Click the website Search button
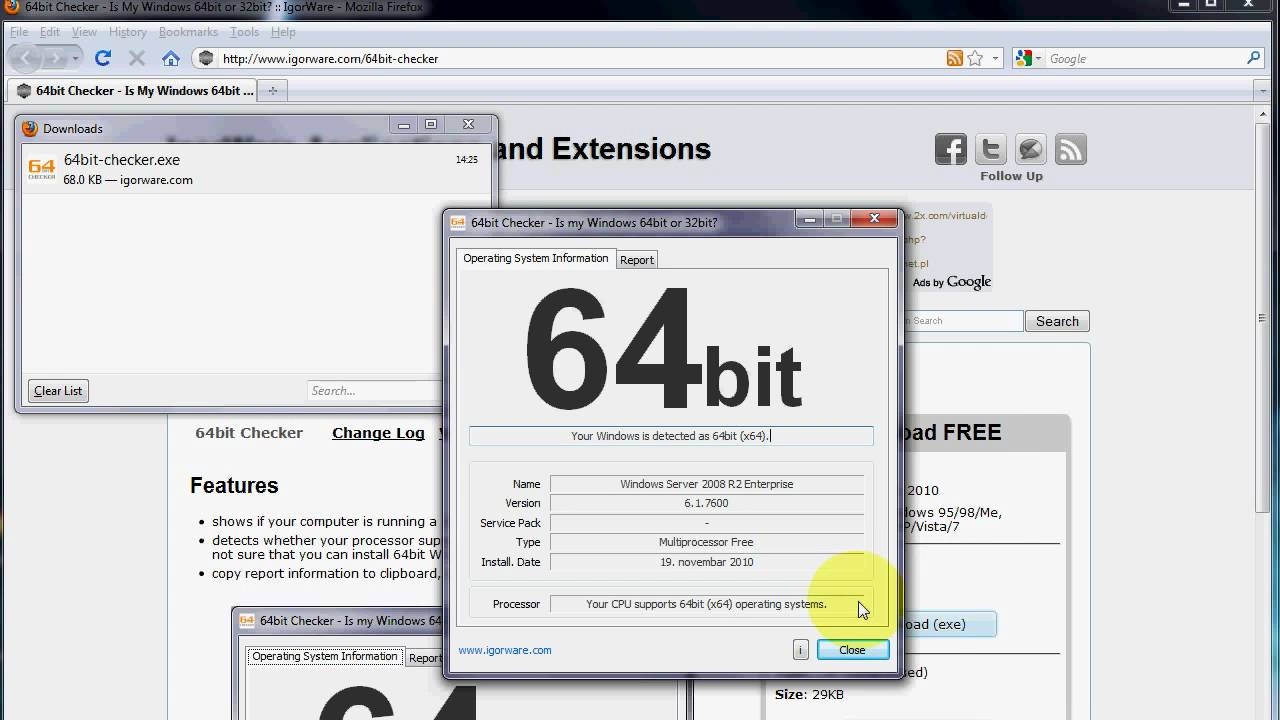 tap(1057, 321)
